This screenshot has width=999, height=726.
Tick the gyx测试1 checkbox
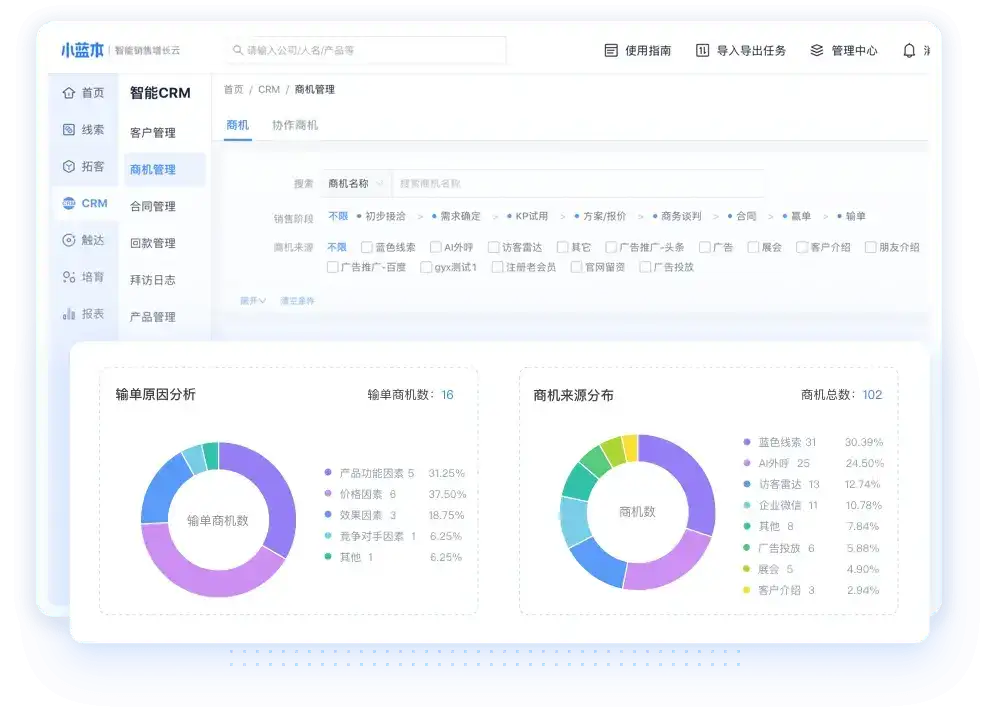(x=426, y=267)
